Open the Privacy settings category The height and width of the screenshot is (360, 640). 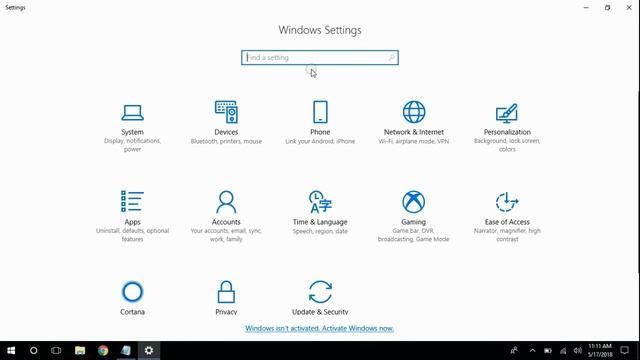pyautogui.click(x=226, y=298)
